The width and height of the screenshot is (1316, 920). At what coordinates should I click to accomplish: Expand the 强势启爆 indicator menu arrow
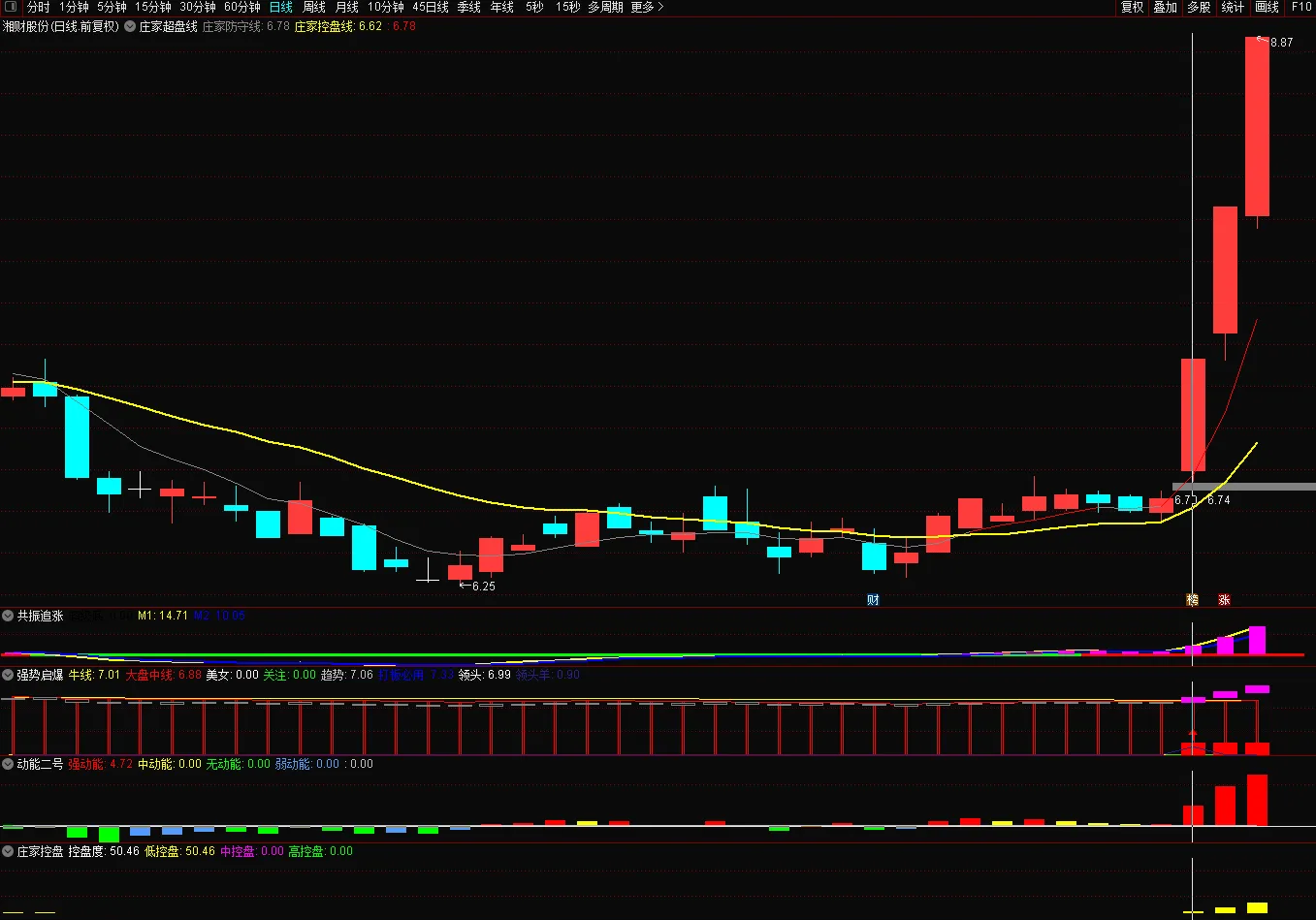coord(8,675)
